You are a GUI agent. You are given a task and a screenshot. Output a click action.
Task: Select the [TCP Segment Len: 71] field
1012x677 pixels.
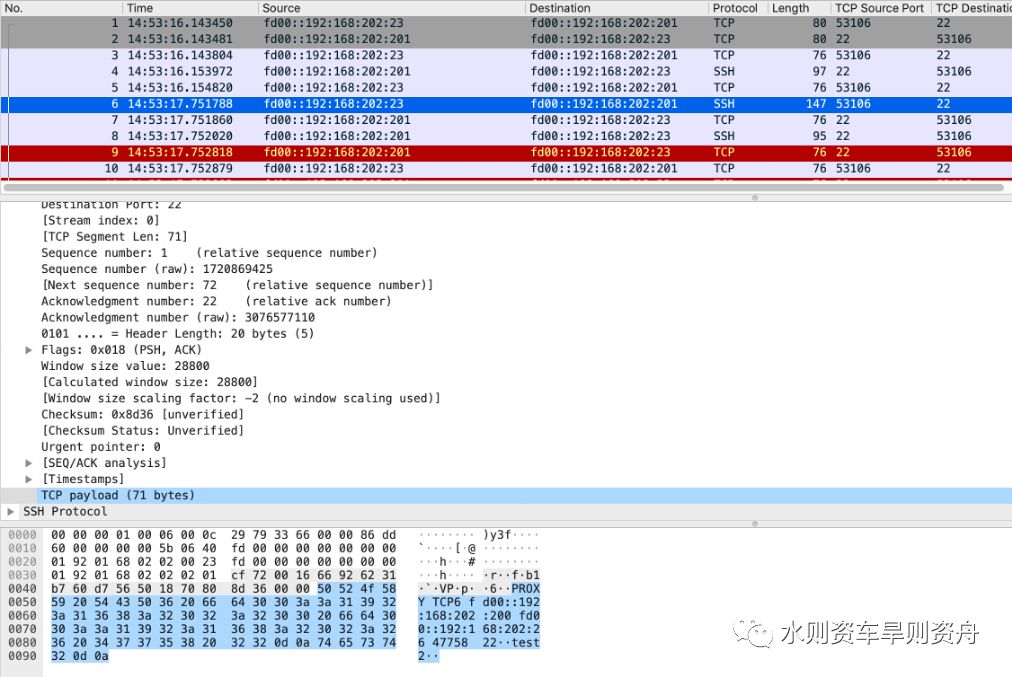coord(114,237)
